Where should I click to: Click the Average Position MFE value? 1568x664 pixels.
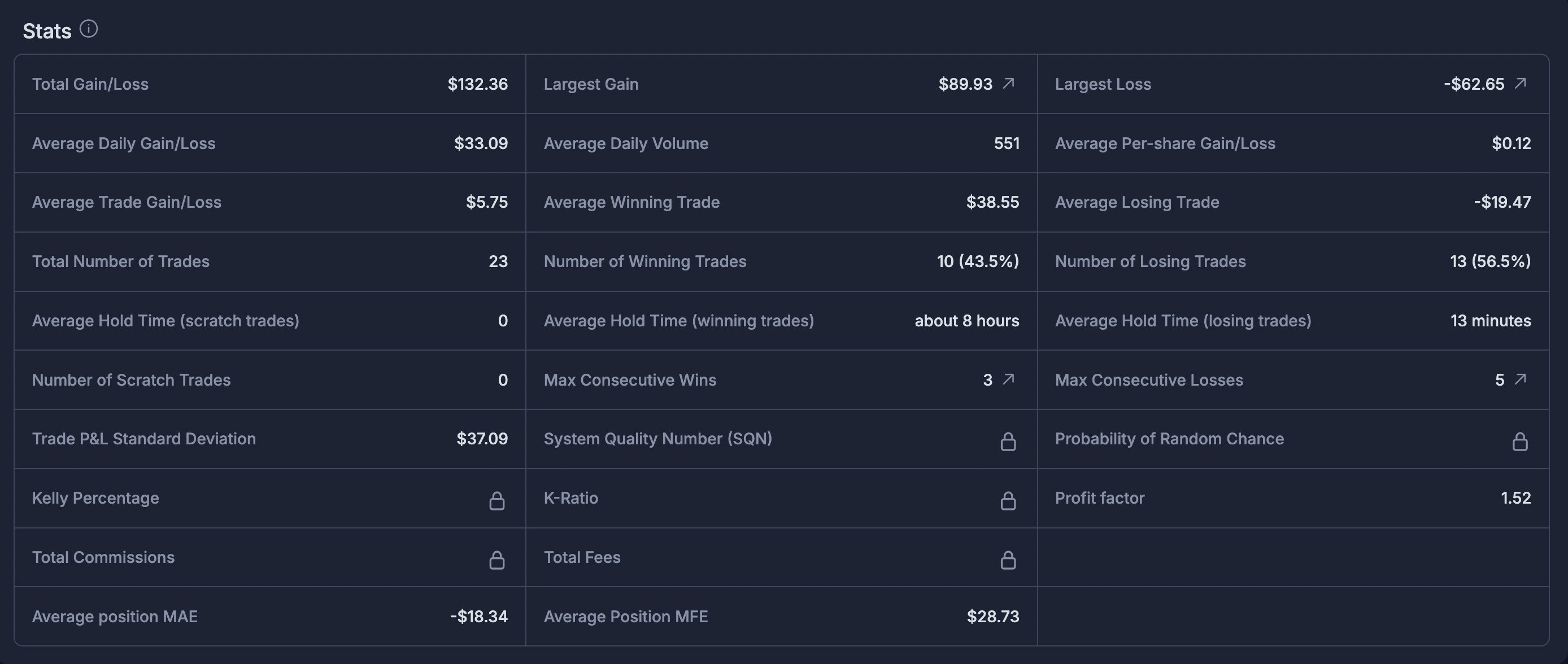pos(993,617)
